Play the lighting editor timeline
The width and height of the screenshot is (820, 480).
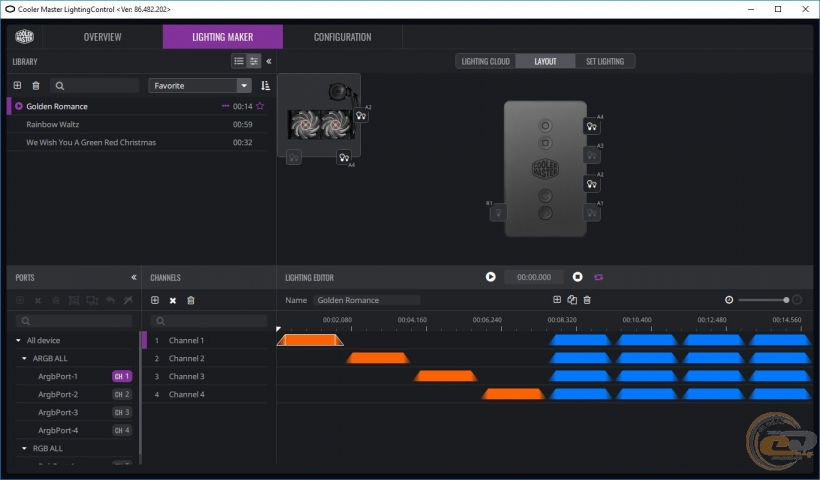(x=490, y=277)
